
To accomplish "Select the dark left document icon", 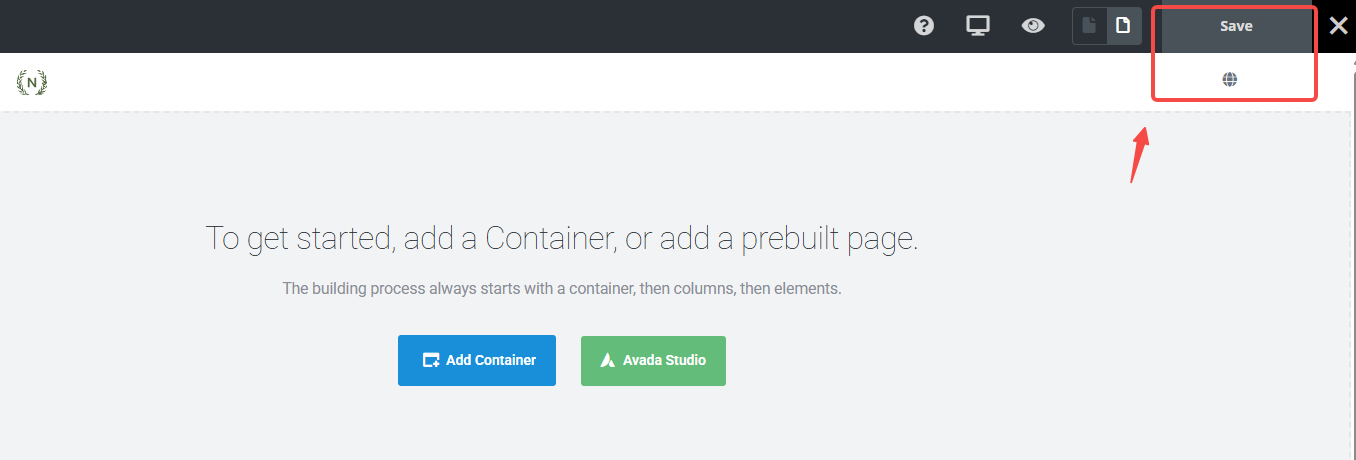I will 1090,26.
